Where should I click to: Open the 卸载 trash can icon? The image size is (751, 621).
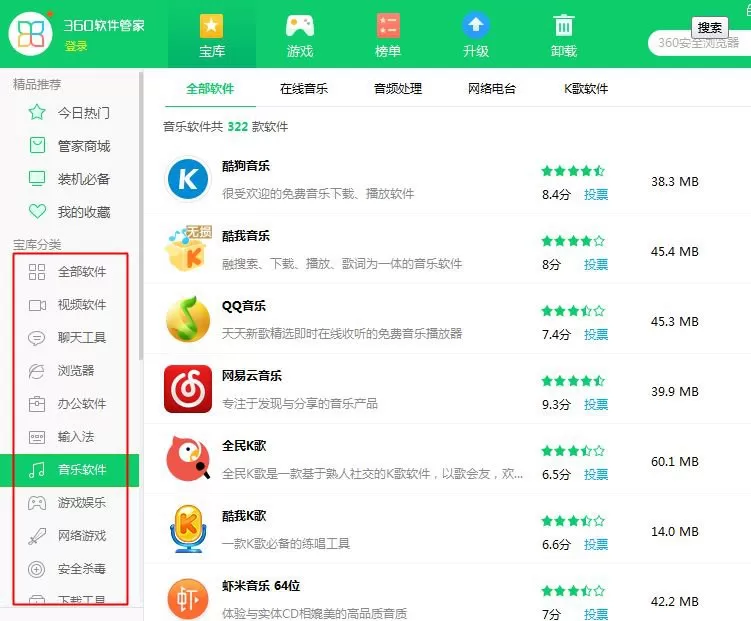pos(564,25)
